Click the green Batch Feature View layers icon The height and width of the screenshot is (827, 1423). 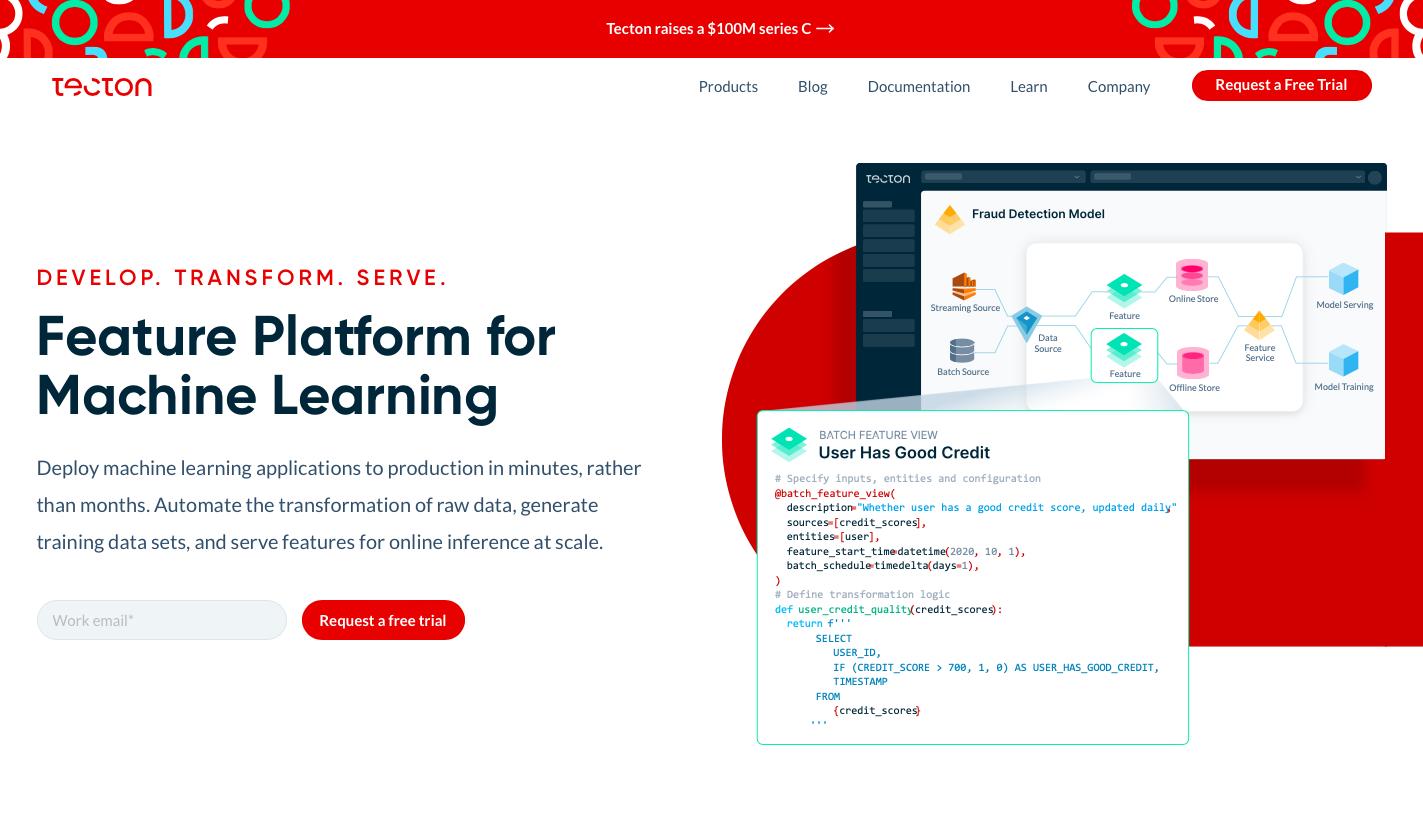point(789,444)
